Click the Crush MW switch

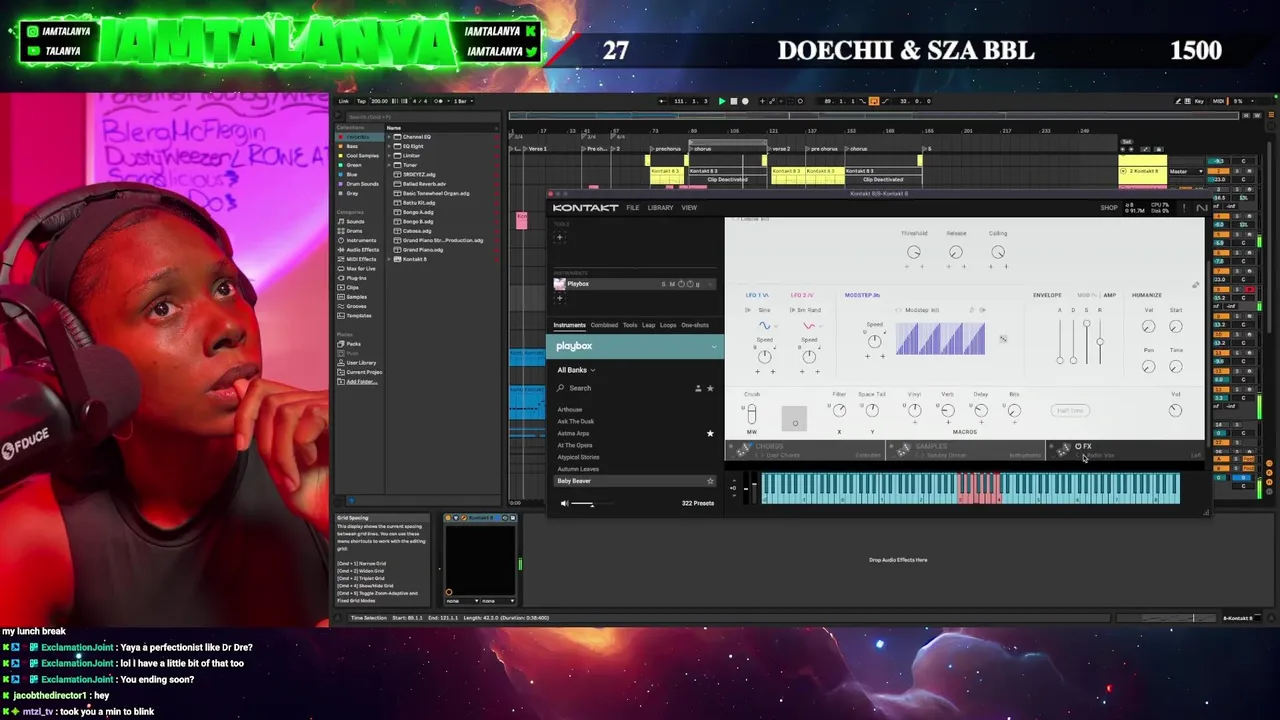coord(752,414)
